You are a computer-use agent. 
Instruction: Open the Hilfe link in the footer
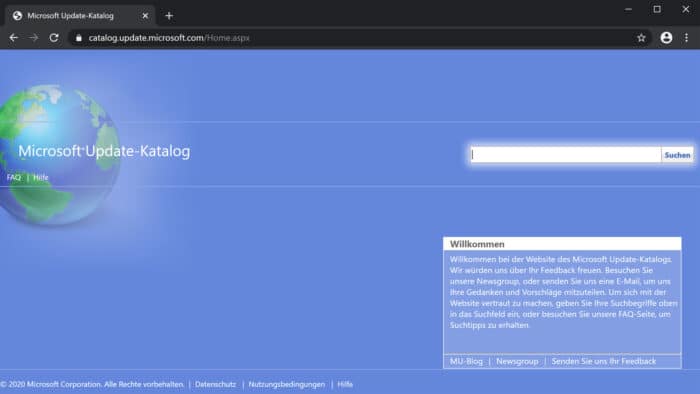click(345, 384)
